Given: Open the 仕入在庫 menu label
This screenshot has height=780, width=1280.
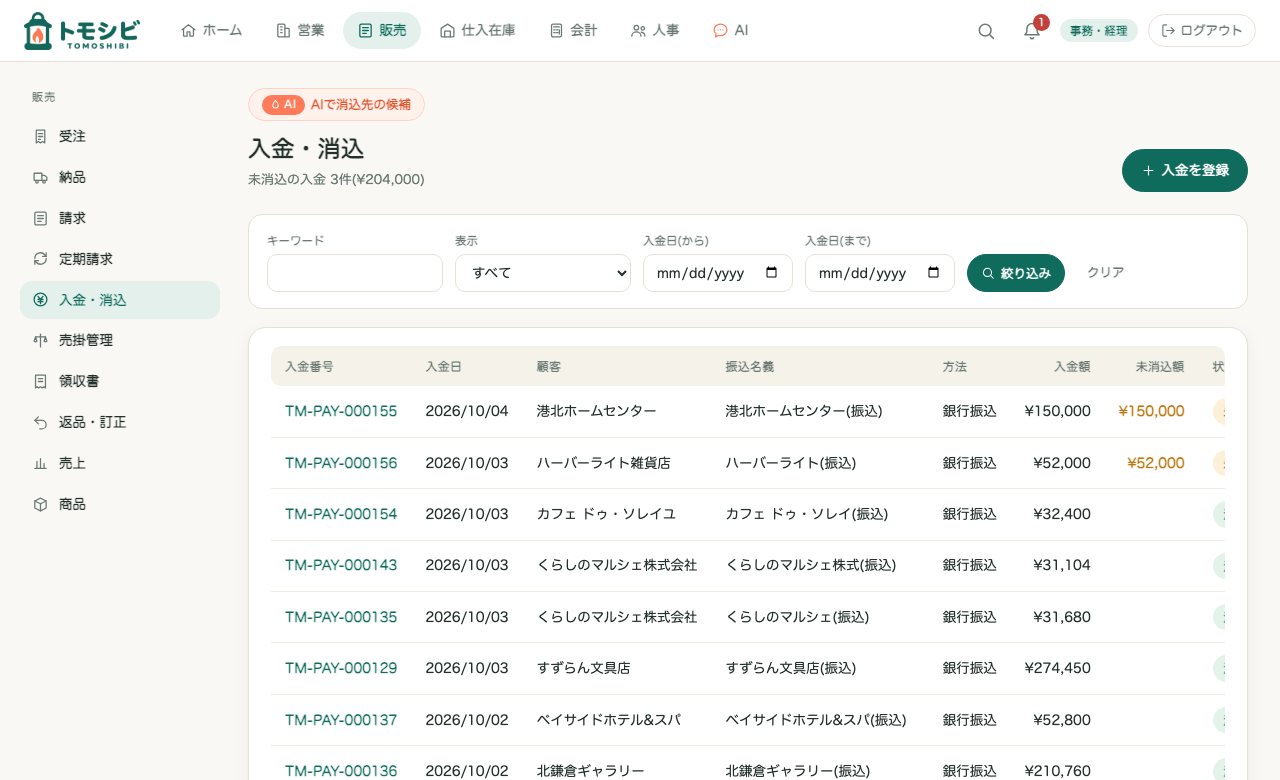Looking at the screenshot, I should click(x=488, y=31).
